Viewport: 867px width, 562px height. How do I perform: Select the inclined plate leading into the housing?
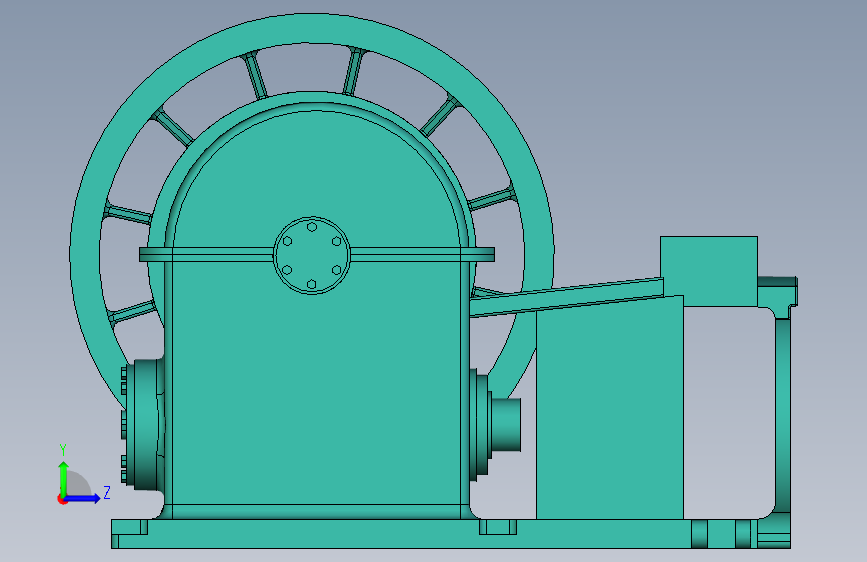(x=567, y=297)
